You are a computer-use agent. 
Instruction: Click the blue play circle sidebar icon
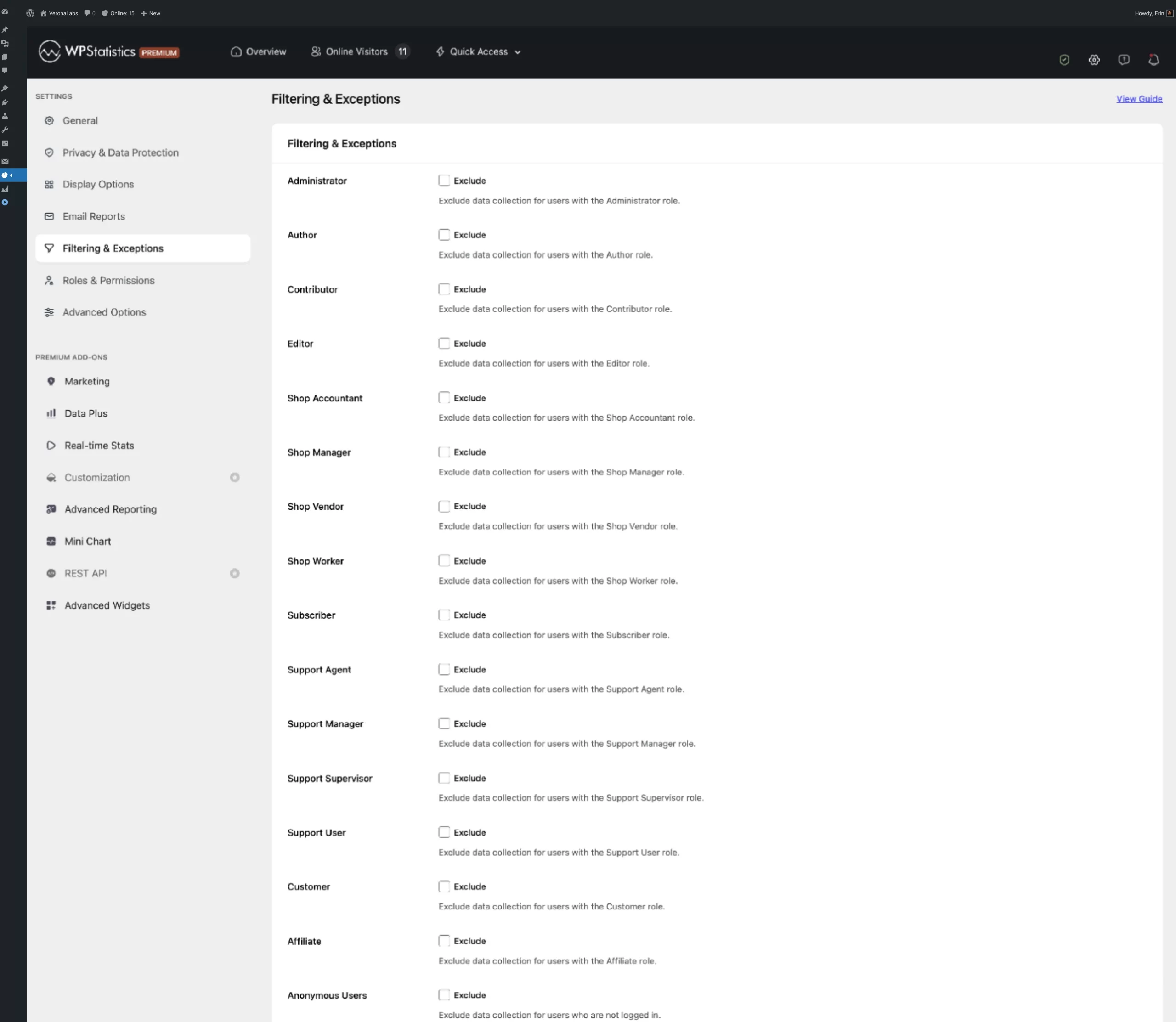[x=5, y=203]
